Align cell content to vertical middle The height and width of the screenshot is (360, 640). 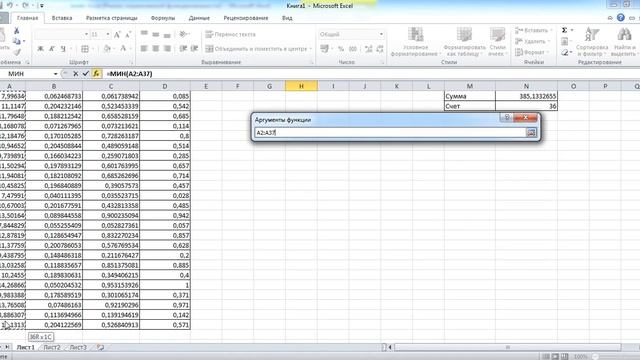point(156,34)
